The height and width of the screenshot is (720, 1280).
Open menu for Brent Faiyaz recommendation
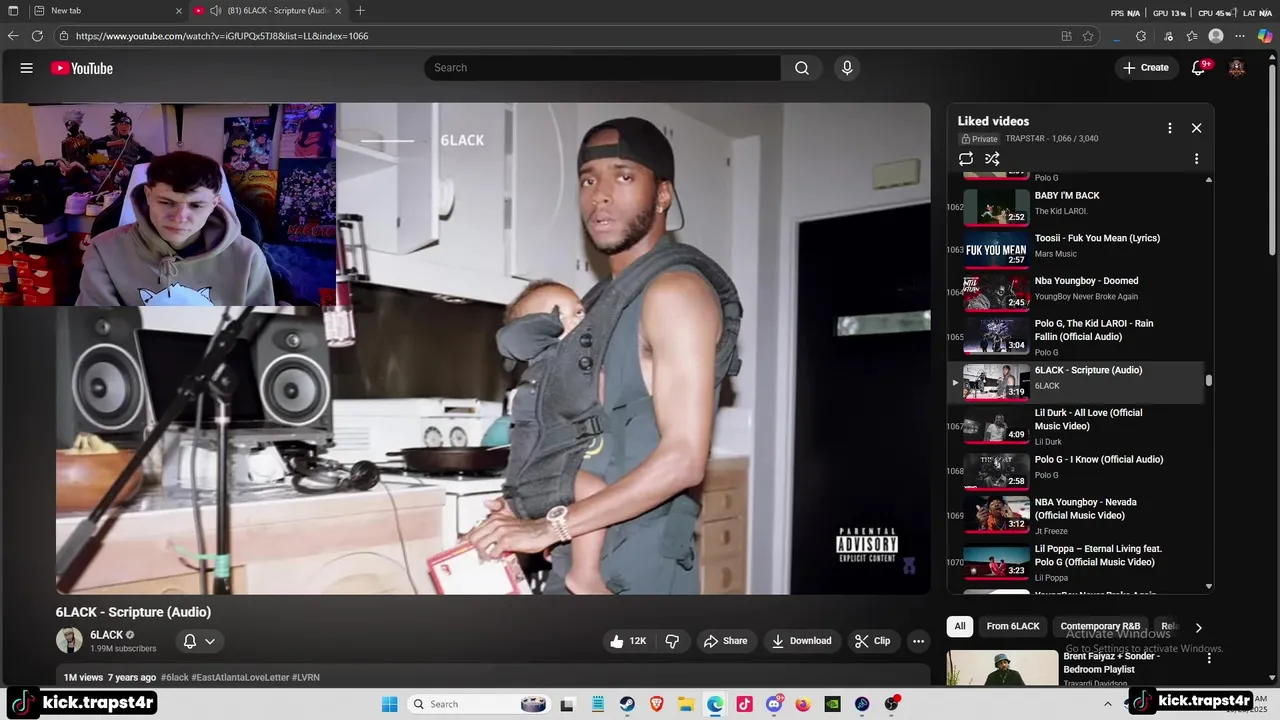click(x=1208, y=659)
